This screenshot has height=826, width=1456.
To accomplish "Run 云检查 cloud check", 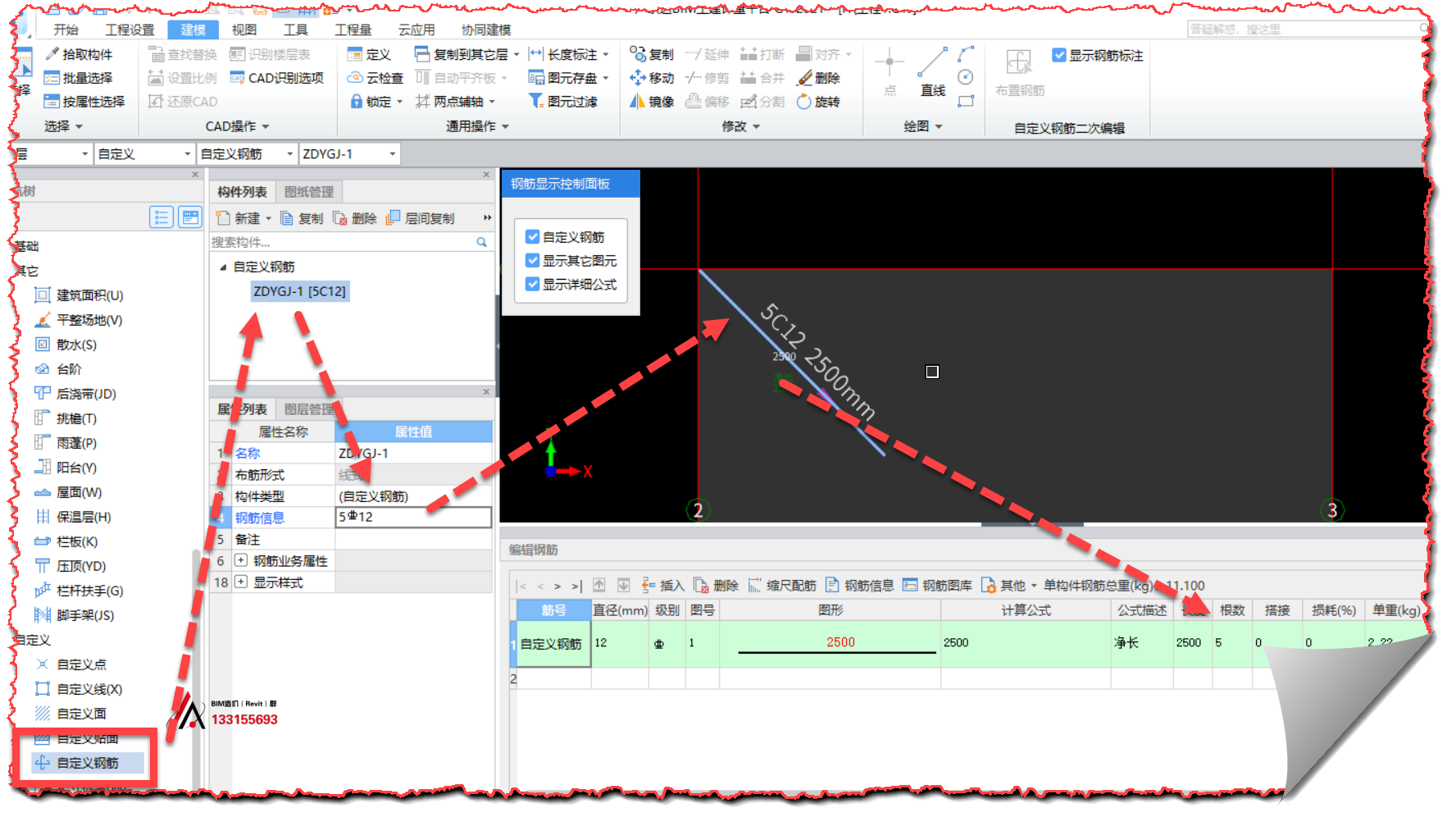I will click(375, 78).
